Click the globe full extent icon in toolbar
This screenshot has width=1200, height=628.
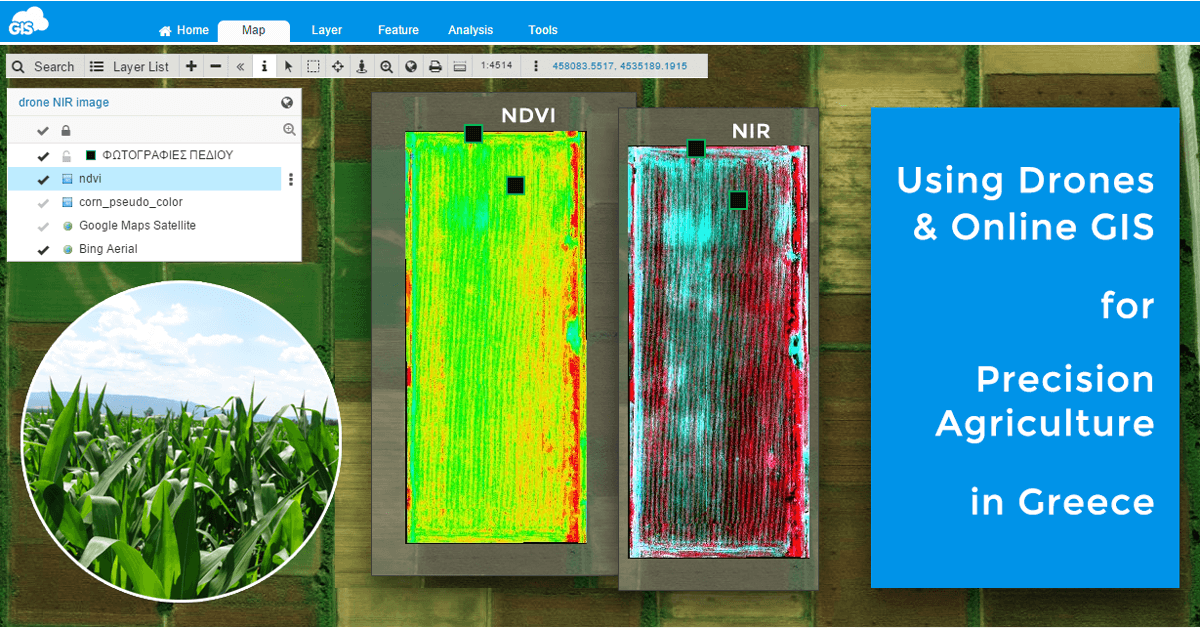tap(411, 66)
